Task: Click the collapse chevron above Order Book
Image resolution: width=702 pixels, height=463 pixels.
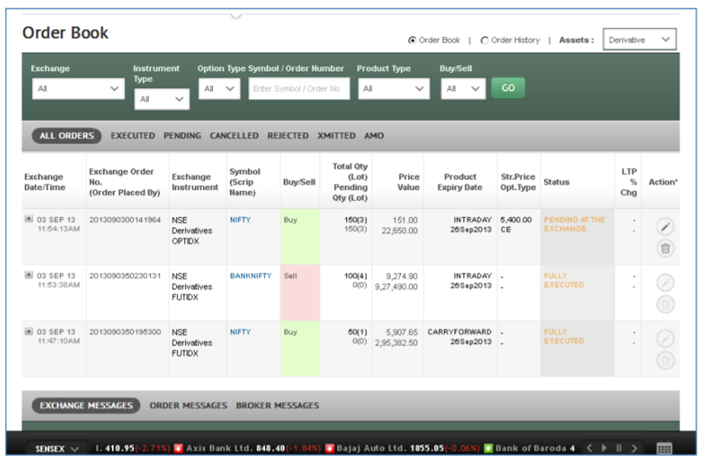Action: pos(236,17)
